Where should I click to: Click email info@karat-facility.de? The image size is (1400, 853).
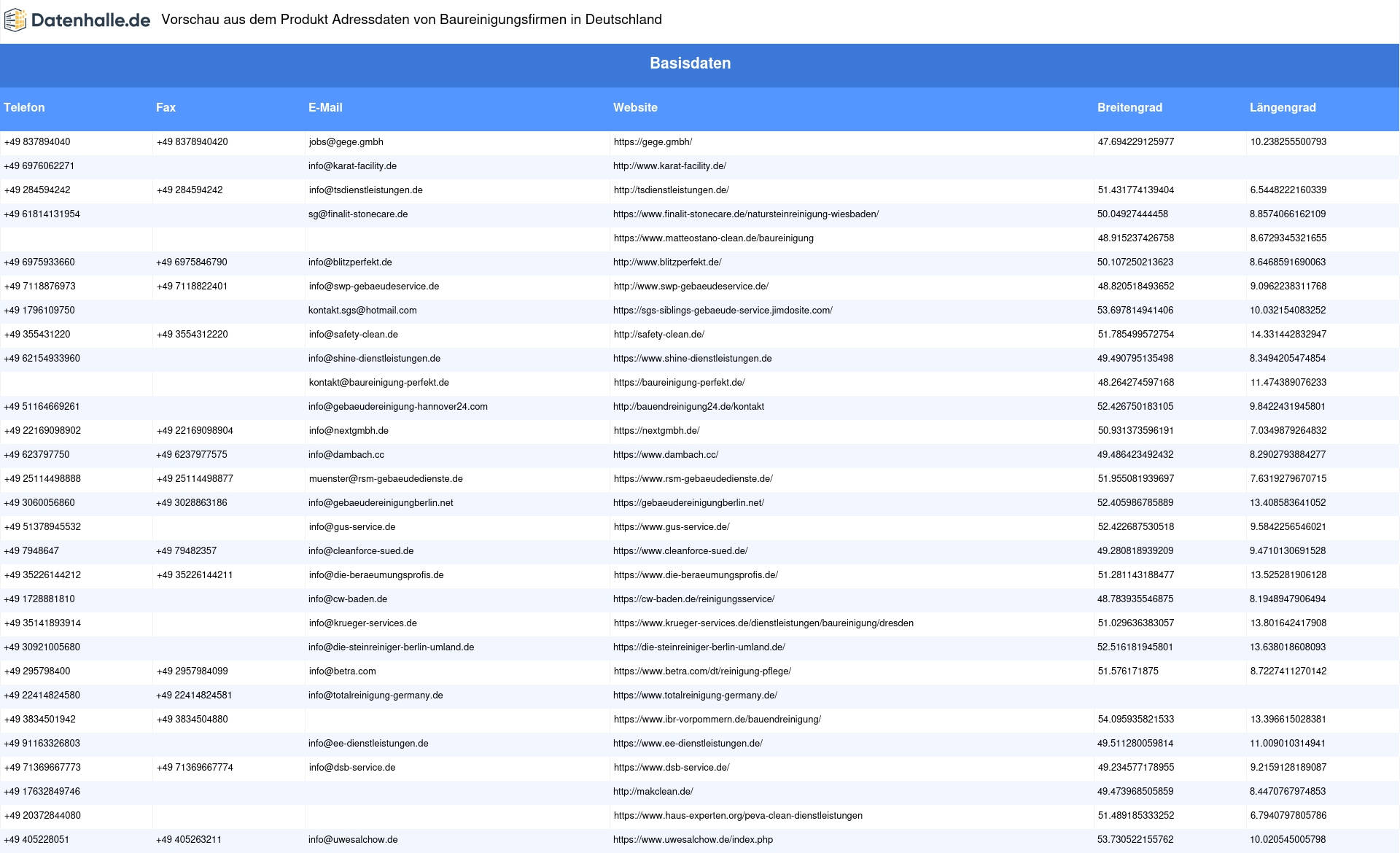click(352, 166)
